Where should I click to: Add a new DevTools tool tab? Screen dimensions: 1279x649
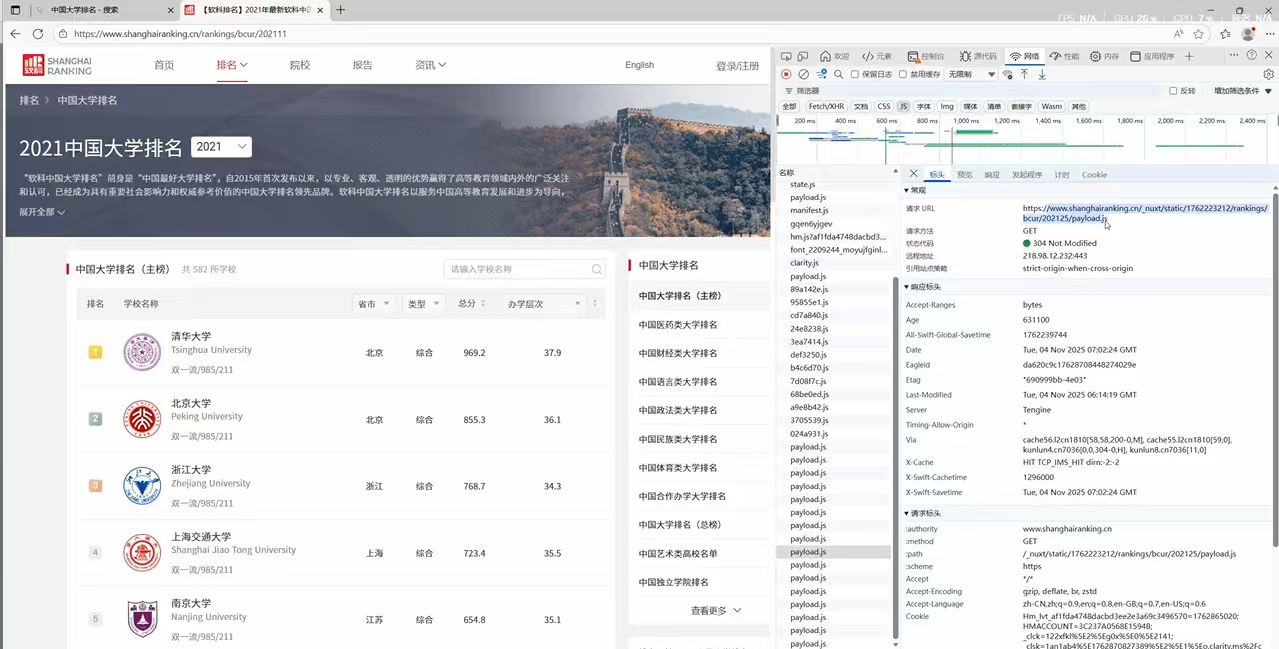click(x=1189, y=56)
